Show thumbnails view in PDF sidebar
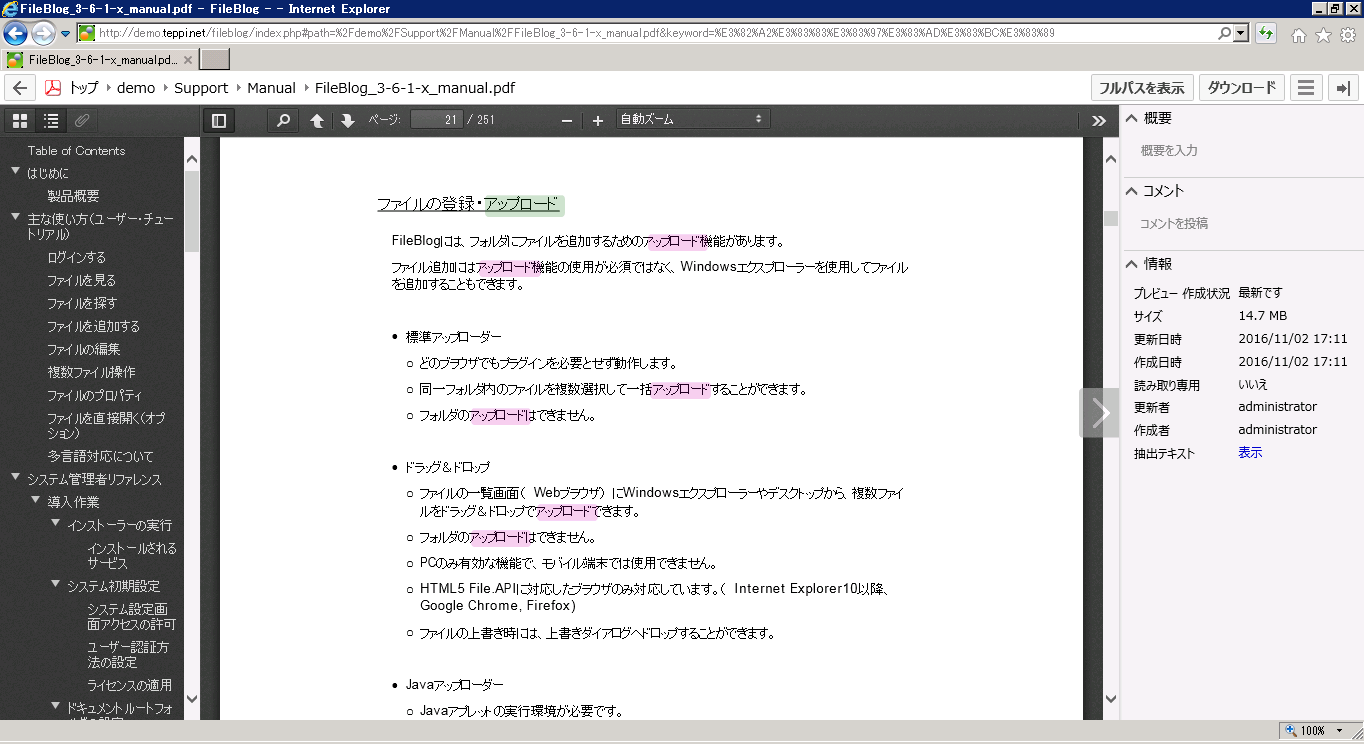 [19, 121]
